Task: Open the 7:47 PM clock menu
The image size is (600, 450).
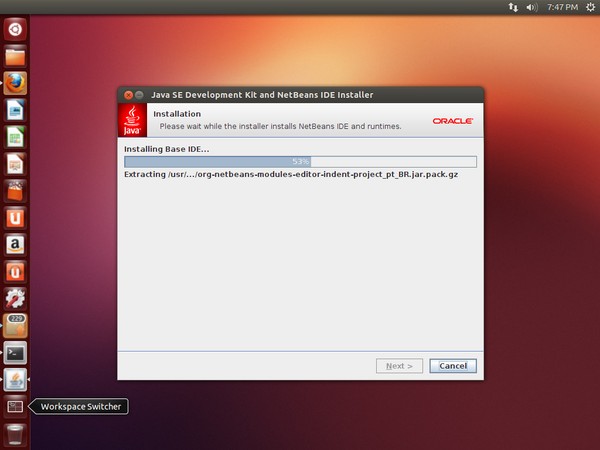Action: coord(562,7)
